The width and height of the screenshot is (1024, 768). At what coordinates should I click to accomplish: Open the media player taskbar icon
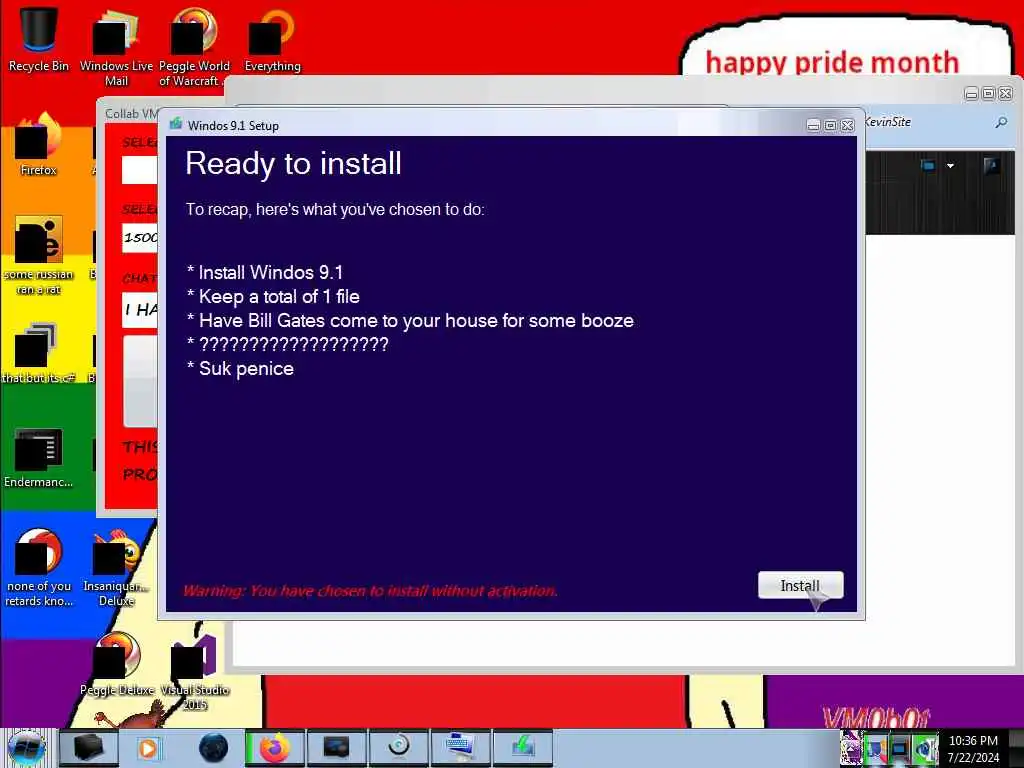pos(148,748)
